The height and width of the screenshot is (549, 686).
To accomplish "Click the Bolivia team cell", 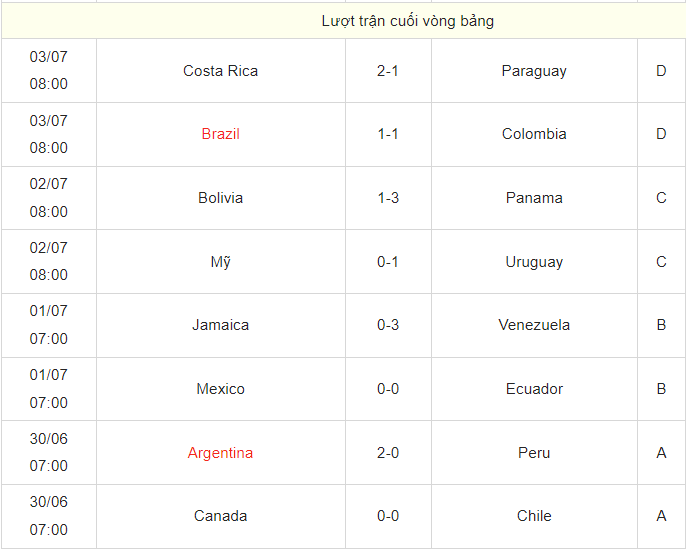I will tap(220, 198).
